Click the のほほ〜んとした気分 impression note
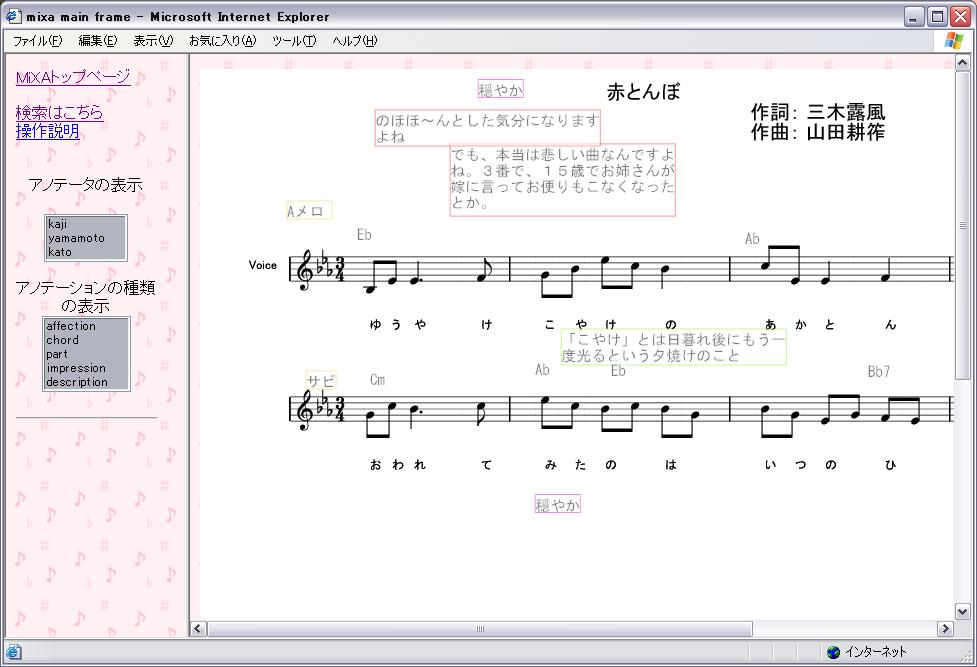Screen dimensions: 977x667 point(488,128)
